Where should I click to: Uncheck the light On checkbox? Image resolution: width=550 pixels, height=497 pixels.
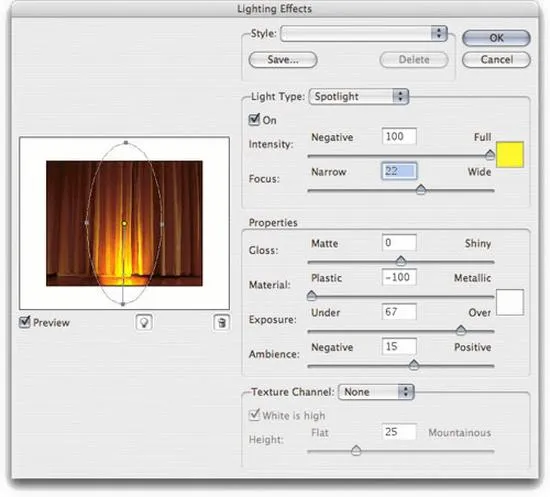[254, 120]
